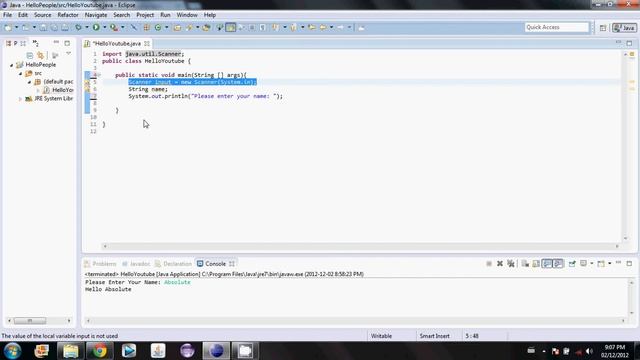Collapse the src folder node
Screen dimensions: 640x360
[x=20, y=73]
